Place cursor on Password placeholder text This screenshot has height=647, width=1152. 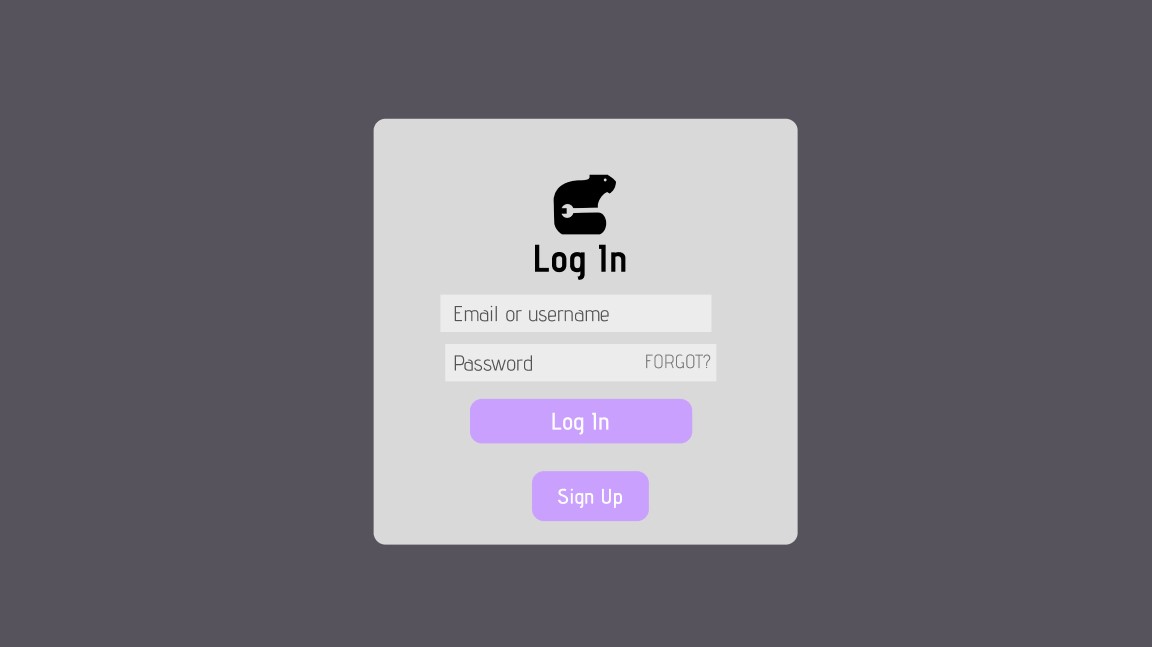[493, 364]
